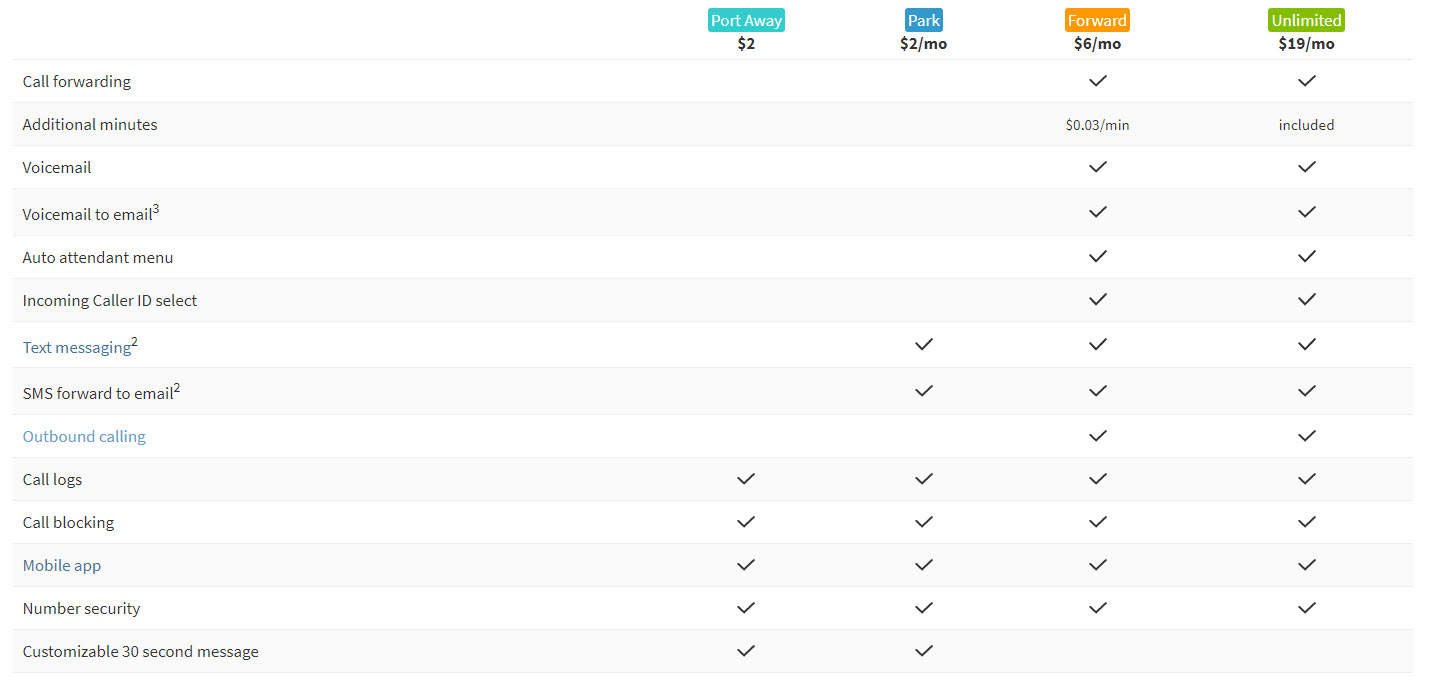Click the Park plan badge
The width and height of the screenshot is (1431, 680).
[x=923, y=19]
